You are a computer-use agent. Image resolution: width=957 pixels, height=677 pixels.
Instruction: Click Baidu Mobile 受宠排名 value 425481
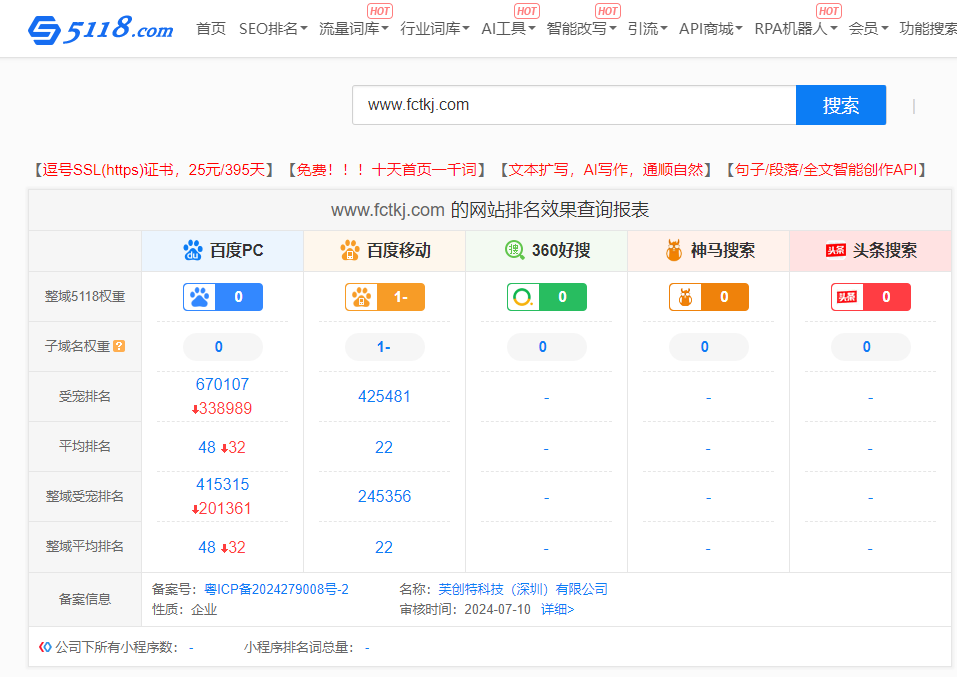point(384,396)
